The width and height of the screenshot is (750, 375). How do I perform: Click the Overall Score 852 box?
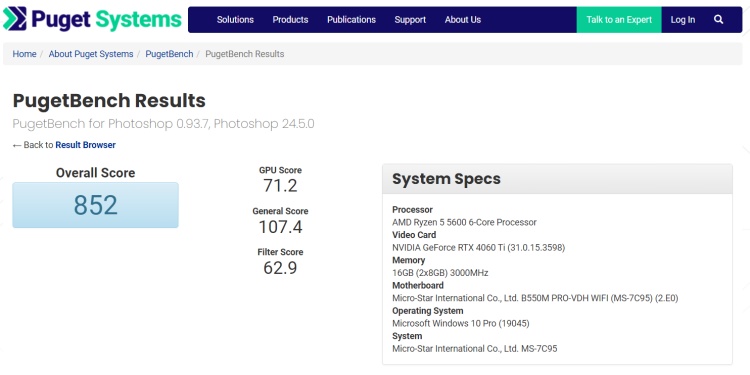(95, 205)
